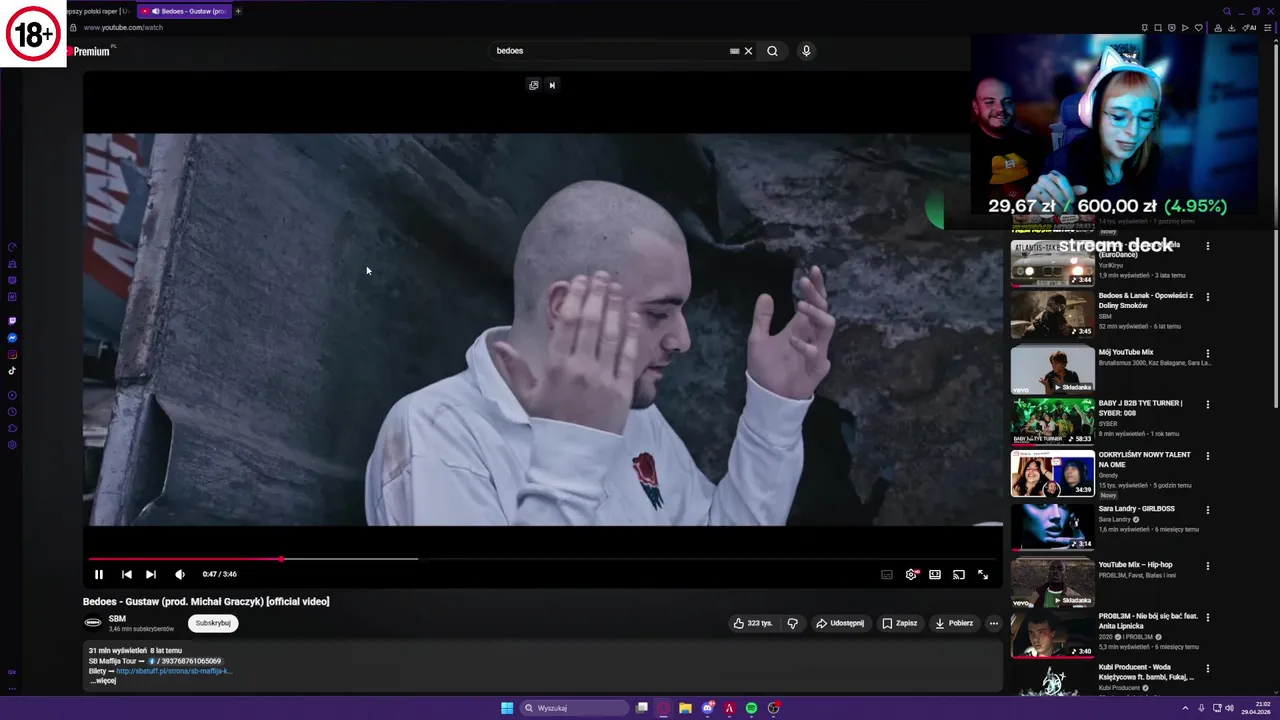
Task: Open the player settings gear
Action: [x=911, y=574]
